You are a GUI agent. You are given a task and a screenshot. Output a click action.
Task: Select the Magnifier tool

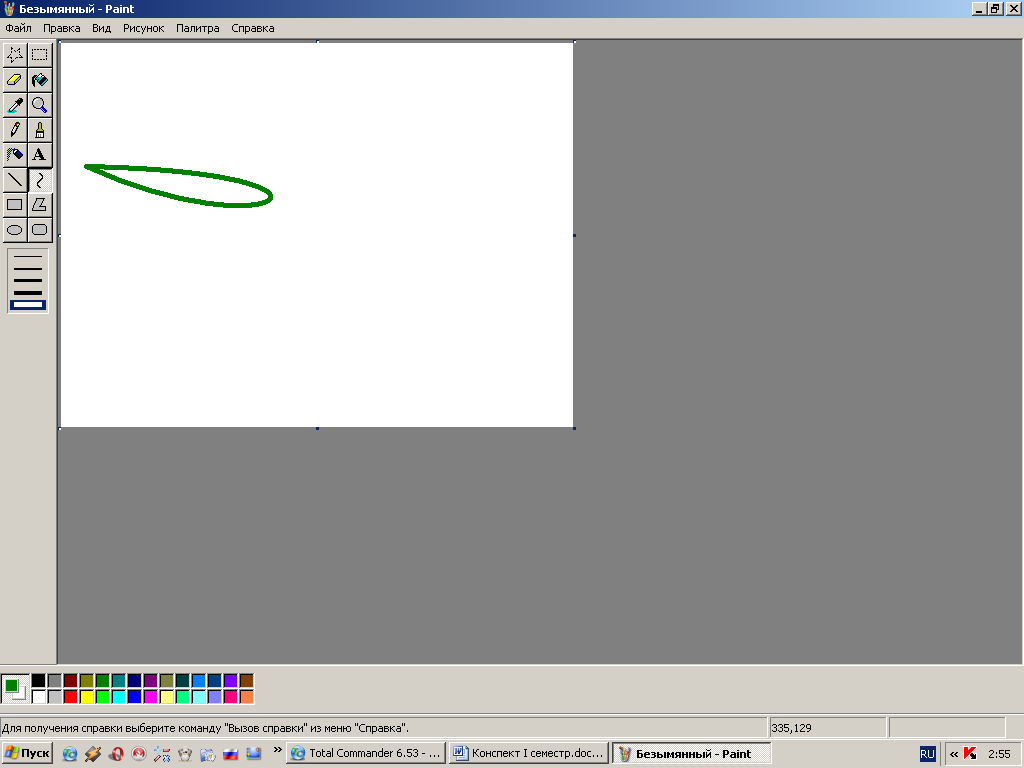click(40, 104)
